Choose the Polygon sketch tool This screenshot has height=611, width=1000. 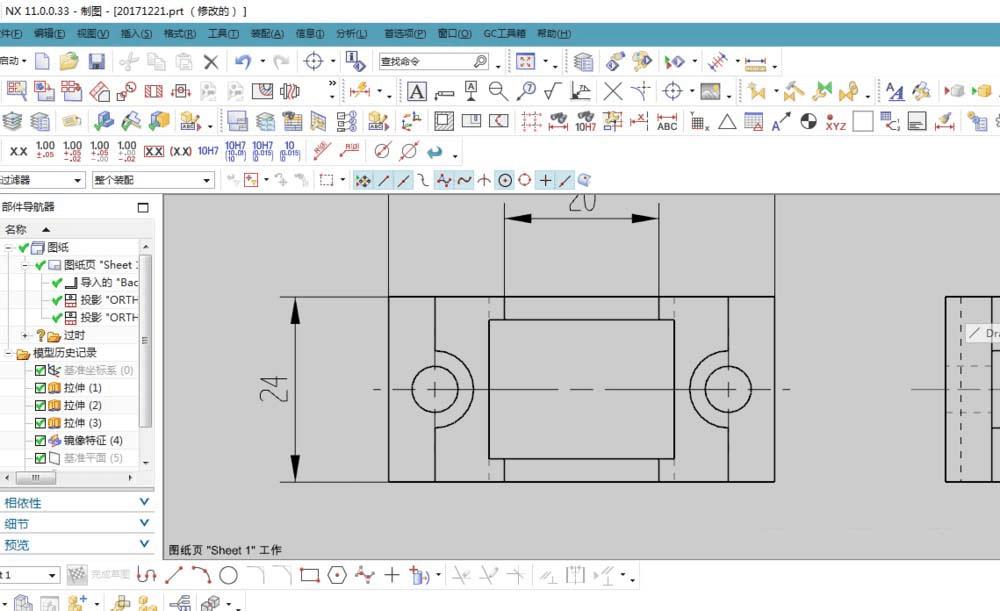337,575
